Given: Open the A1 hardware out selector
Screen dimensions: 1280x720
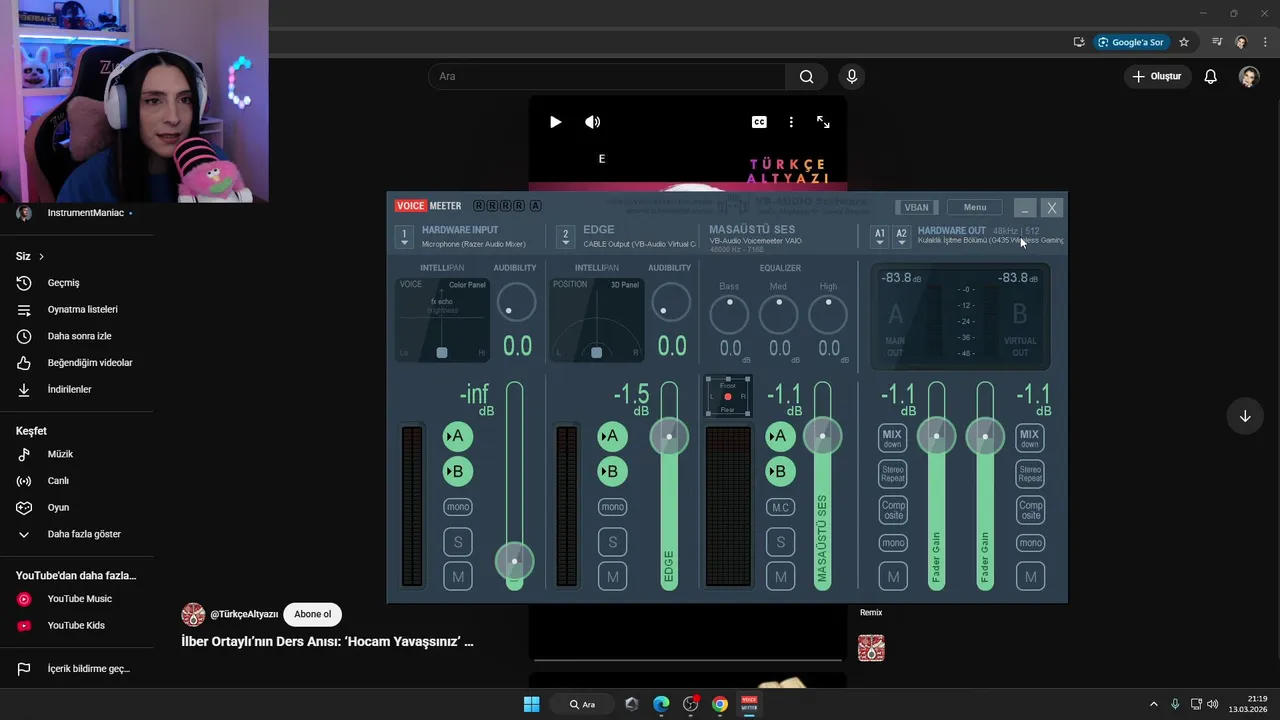Looking at the screenshot, I should pyautogui.click(x=880, y=237).
